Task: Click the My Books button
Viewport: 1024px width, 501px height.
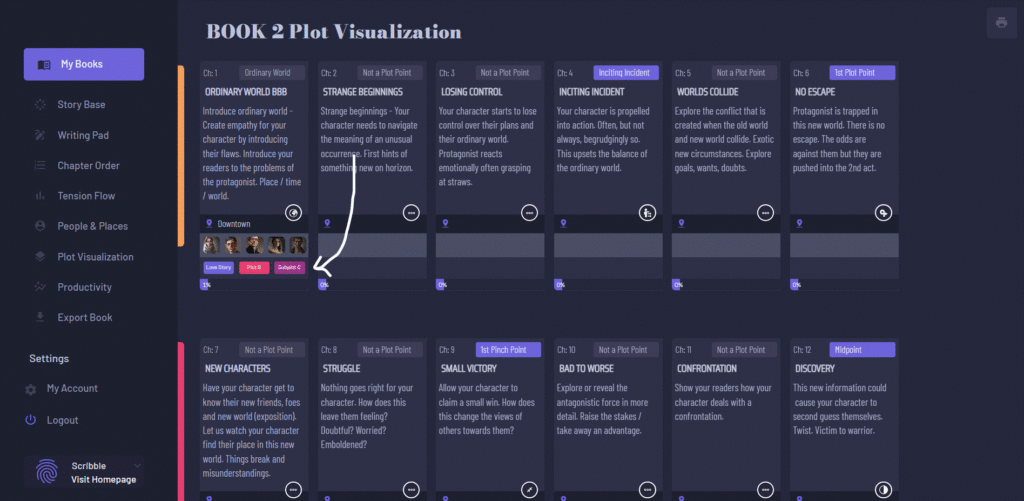Action: pos(84,64)
